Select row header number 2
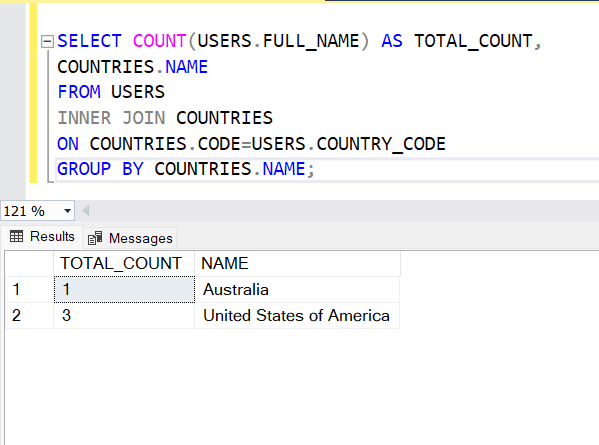The width and height of the screenshot is (599, 445). pyautogui.click(x=29, y=316)
